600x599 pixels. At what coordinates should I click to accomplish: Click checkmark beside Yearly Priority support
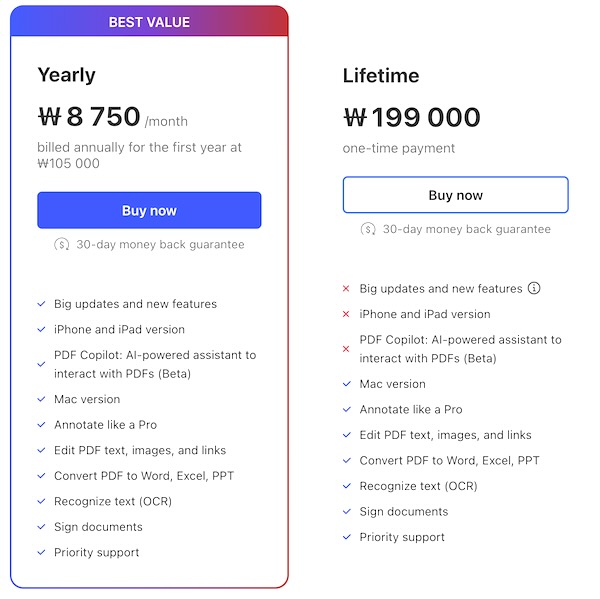41,552
